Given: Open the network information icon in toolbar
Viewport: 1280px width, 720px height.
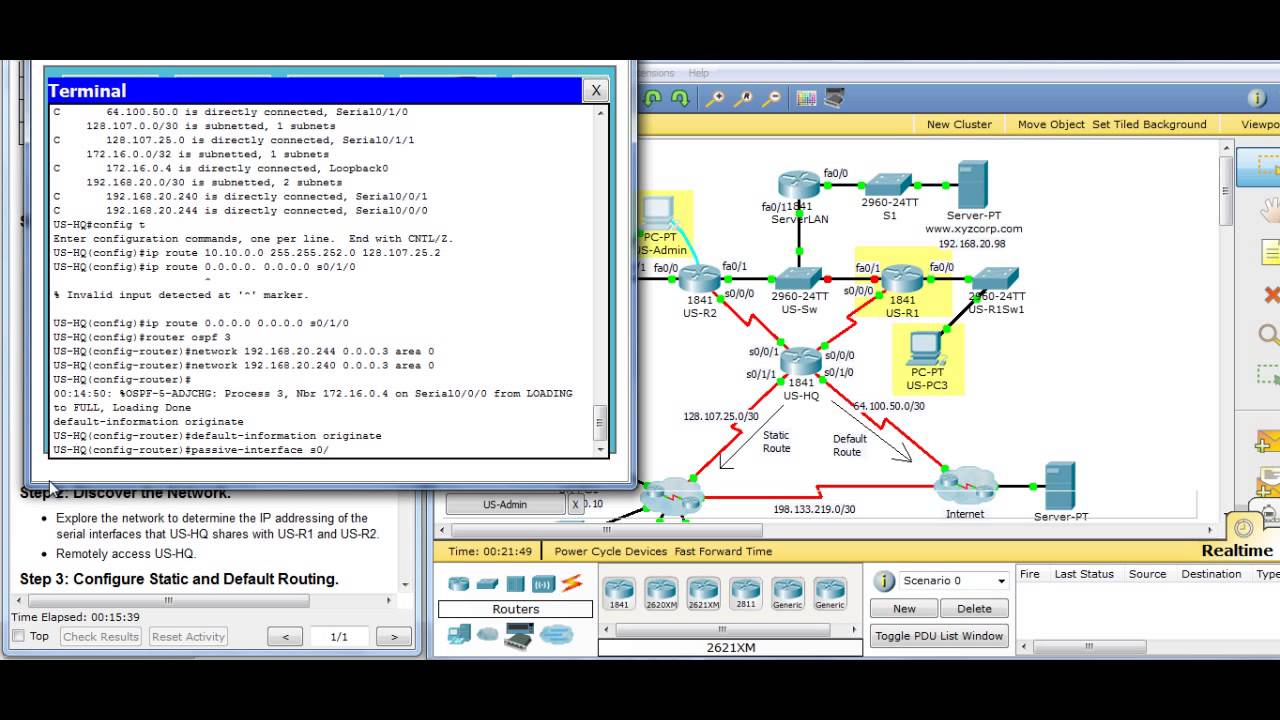Looking at the screenshot, I should point(1257,98).
